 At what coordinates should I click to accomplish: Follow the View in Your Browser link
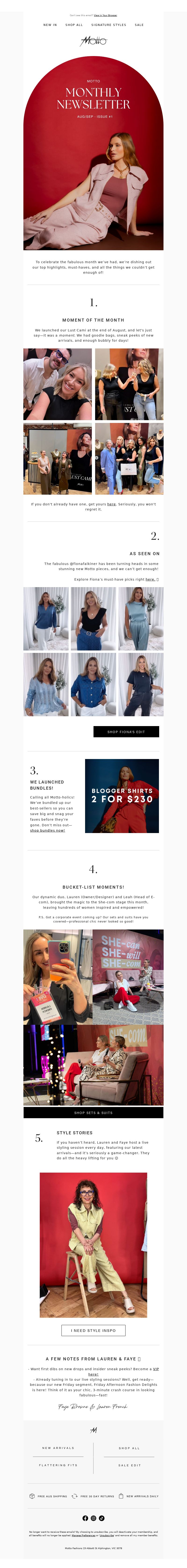(x=105, y=15)
